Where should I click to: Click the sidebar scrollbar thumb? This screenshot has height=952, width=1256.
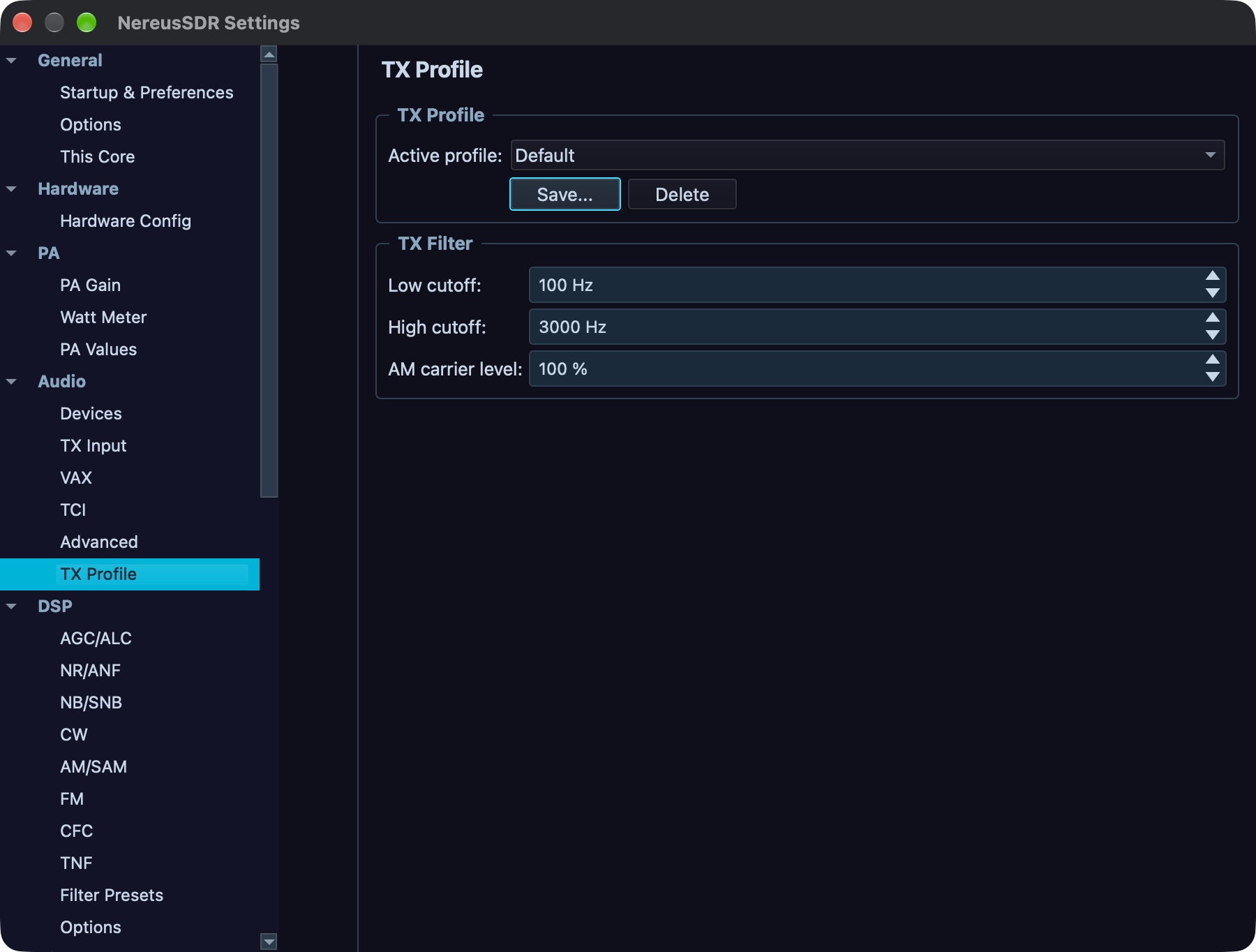(x=269, y=281)
